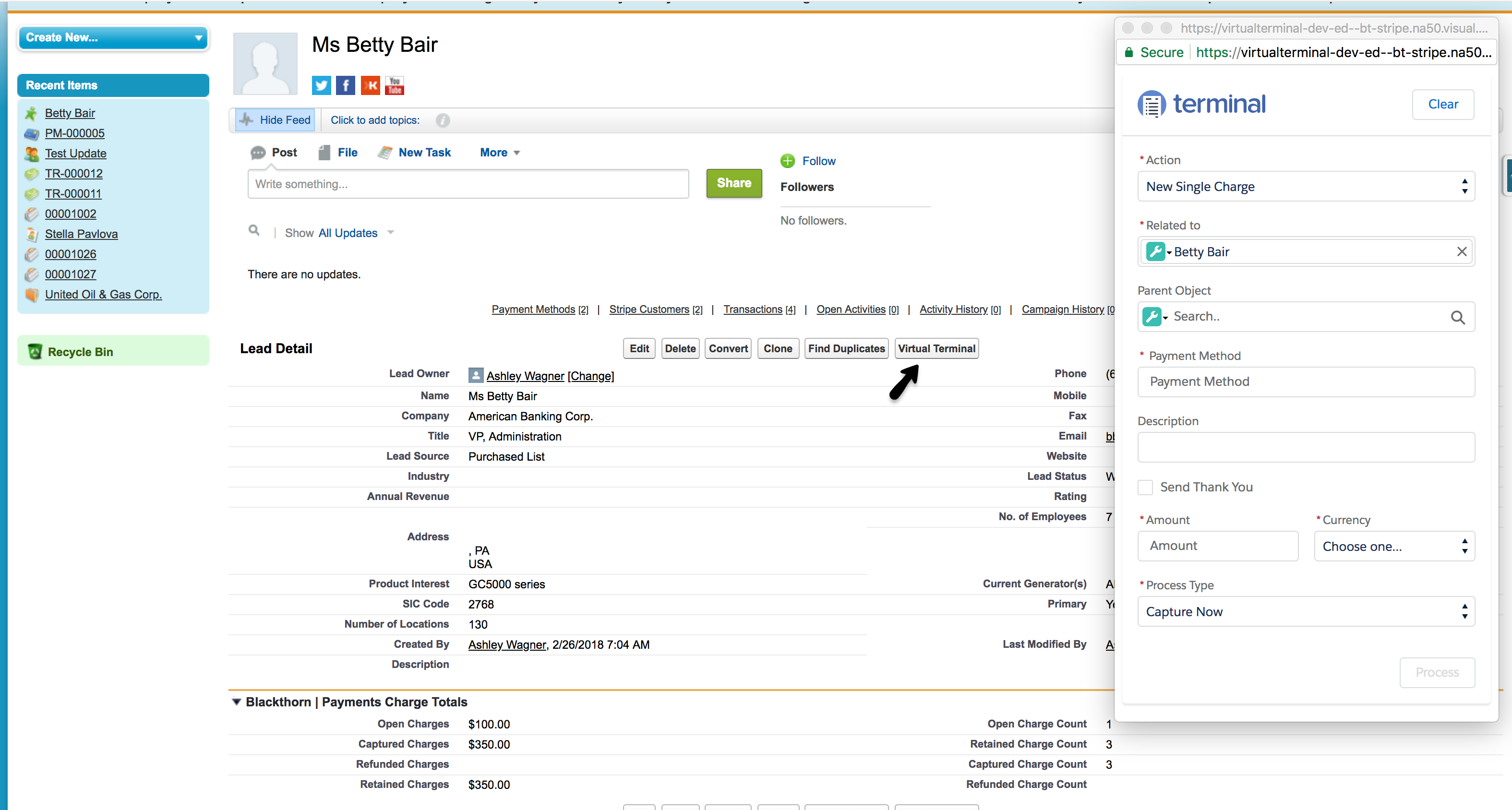Image resolution: width=1512 pixels, height=810 pixels.
Task: Open the Currency Choose one dropdown
Action: pyautogui.click(x=1394, y=547)
